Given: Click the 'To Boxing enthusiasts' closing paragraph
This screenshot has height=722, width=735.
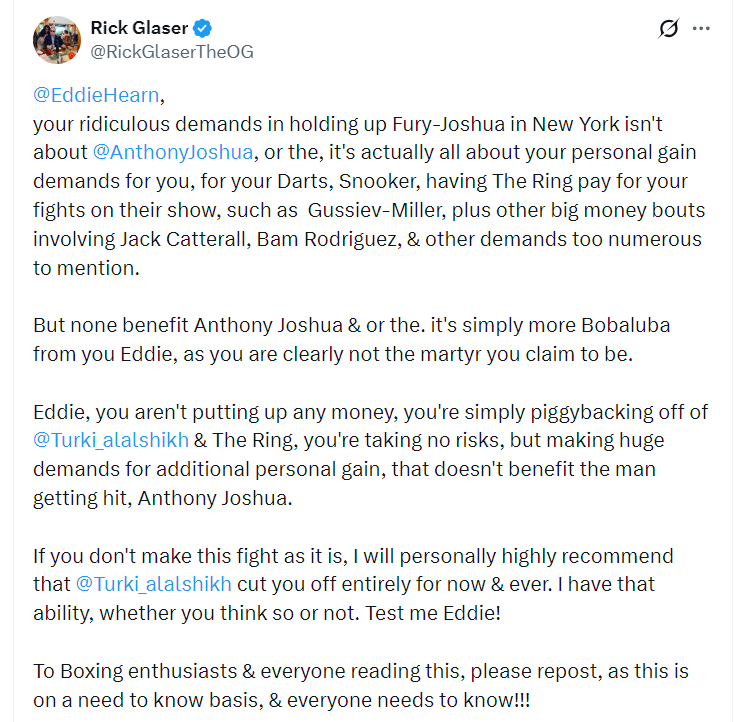Looking at the screenshot, I should 360,685.
